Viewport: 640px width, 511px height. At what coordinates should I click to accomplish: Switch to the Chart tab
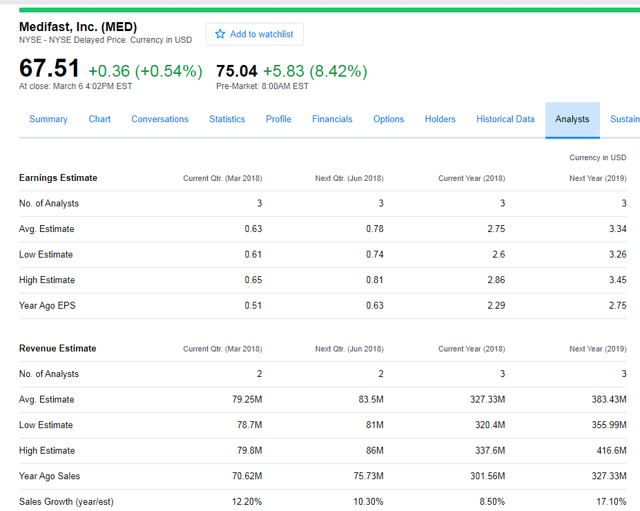point(100,119)
